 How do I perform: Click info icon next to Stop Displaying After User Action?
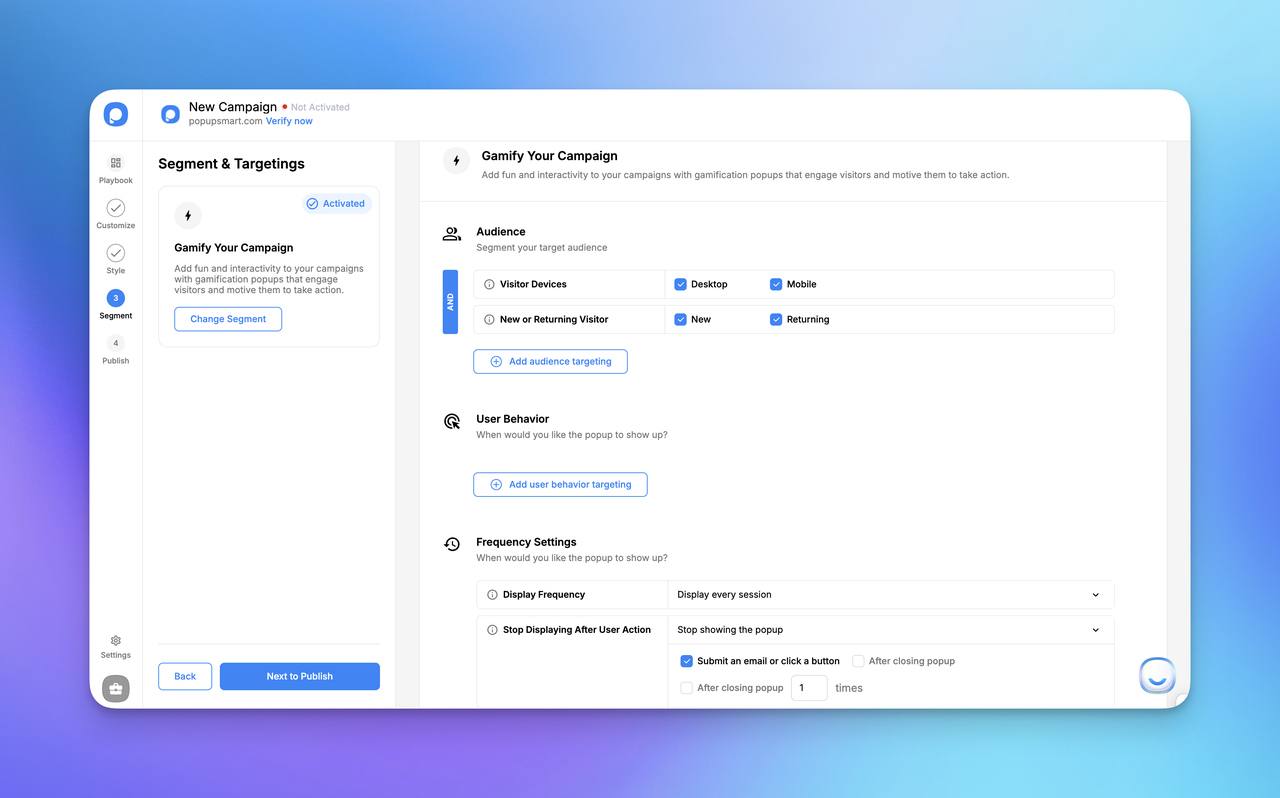click(492, 630)
